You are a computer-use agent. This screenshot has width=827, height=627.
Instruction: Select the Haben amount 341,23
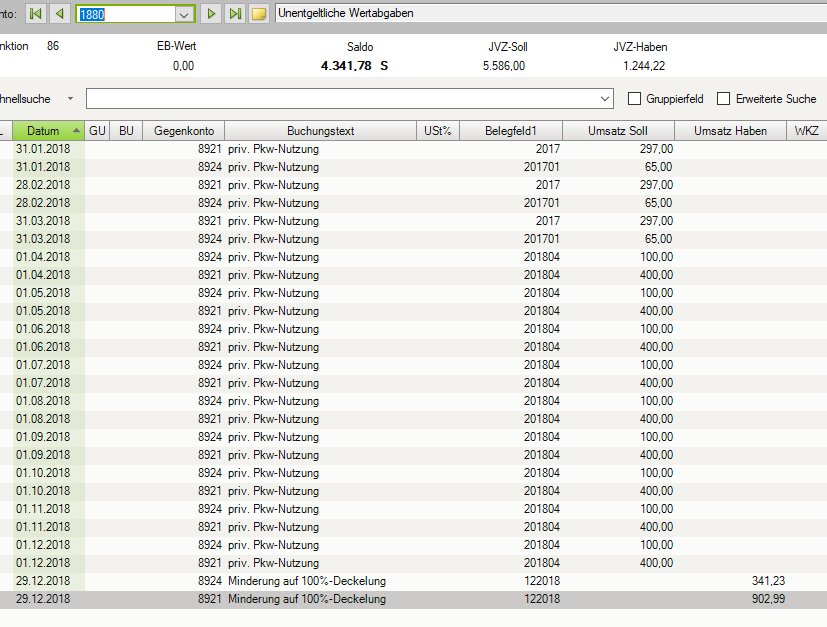pyautogui.click(x=768, y=581)
